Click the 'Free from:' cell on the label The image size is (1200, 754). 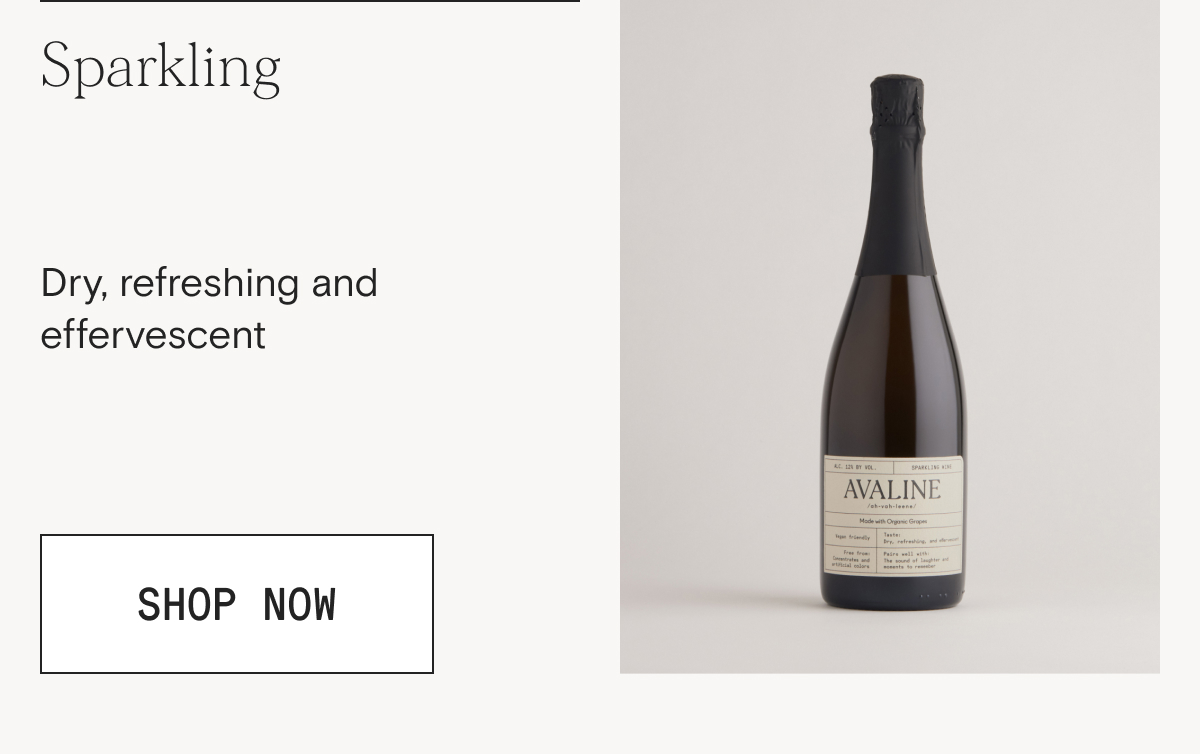[852, 560]
